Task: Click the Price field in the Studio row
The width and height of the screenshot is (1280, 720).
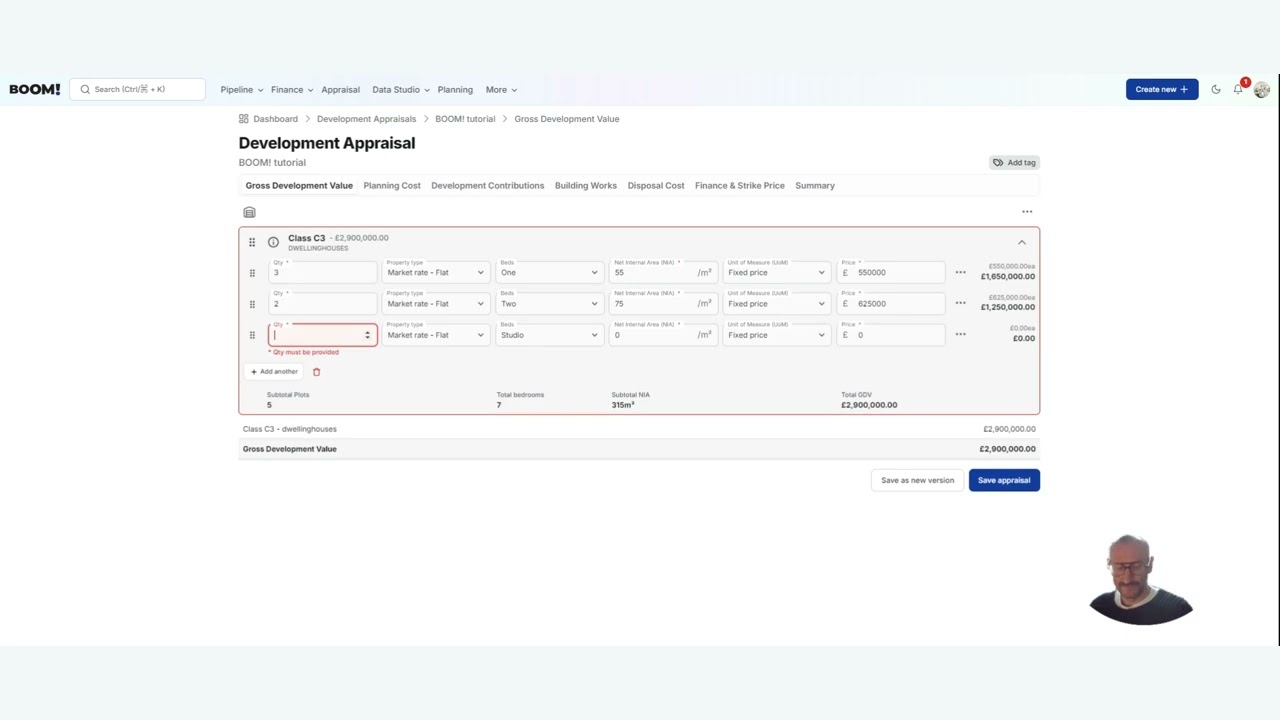Action: [891, 334]
